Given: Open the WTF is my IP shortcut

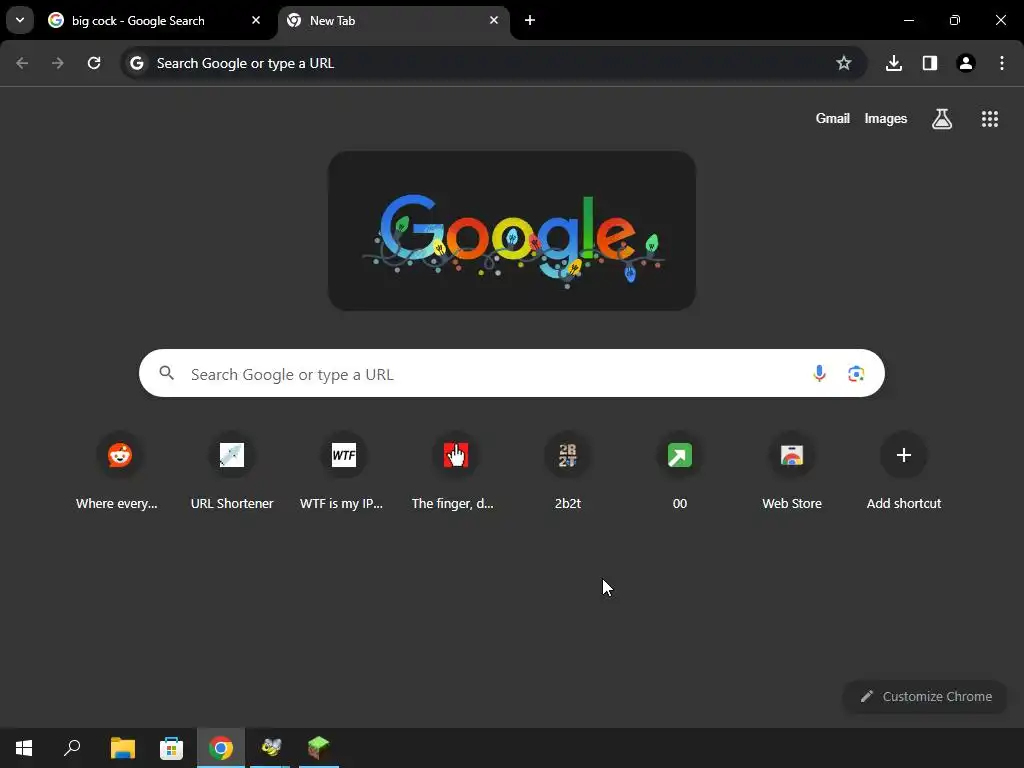Looking at the screenshot, I should (x=344, y=472).
